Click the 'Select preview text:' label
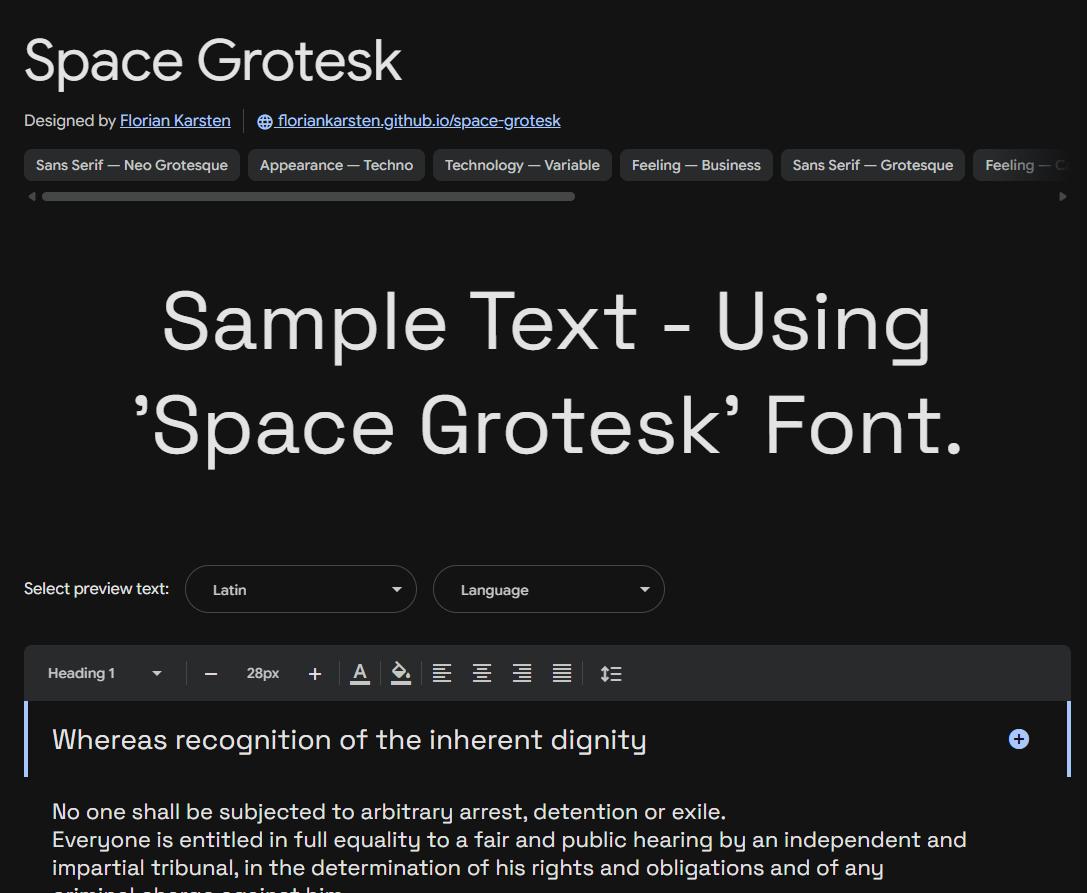Screen dimensions: 1087x893 96,589
